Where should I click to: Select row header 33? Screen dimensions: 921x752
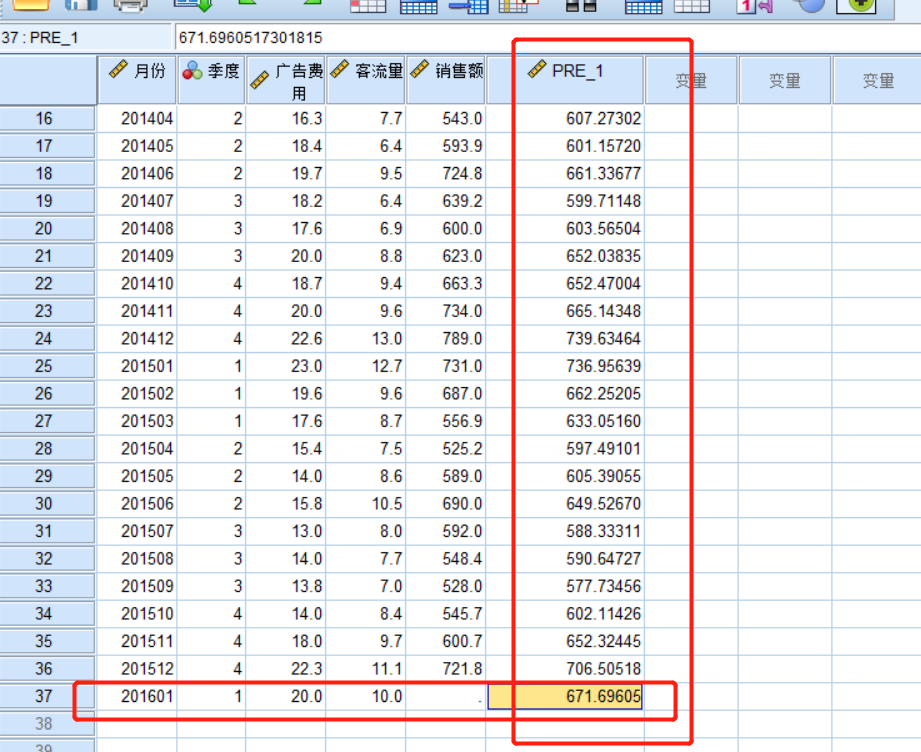(x=47, y=586)
